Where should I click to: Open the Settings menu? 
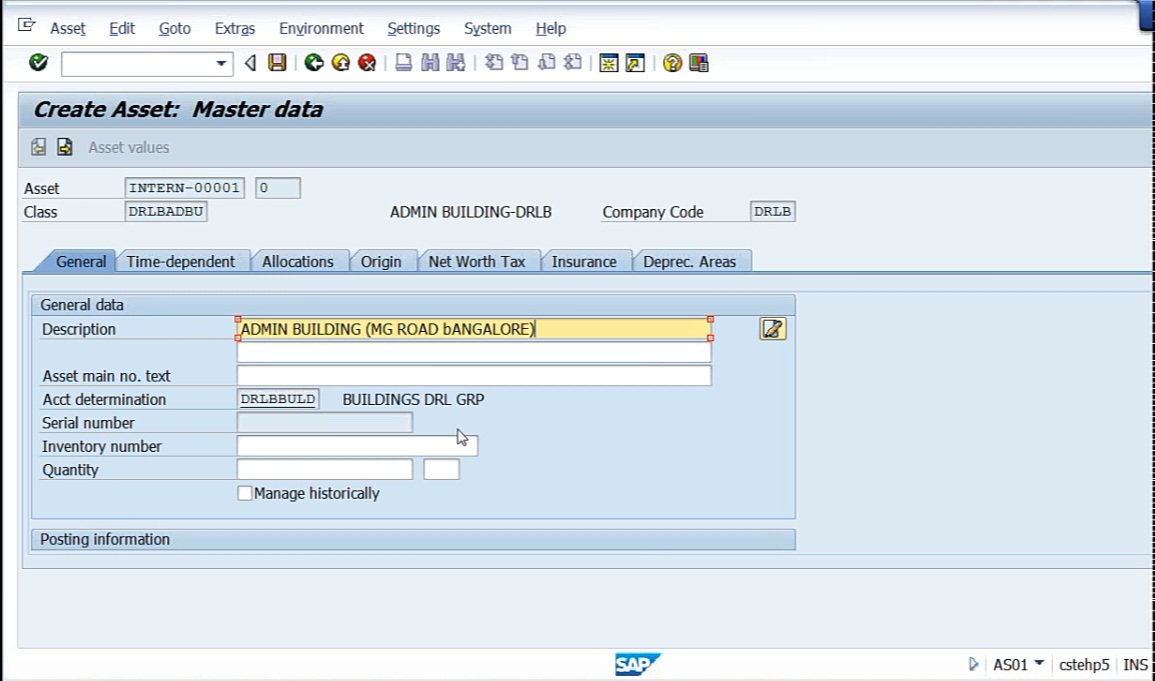[x=413, y=29]
